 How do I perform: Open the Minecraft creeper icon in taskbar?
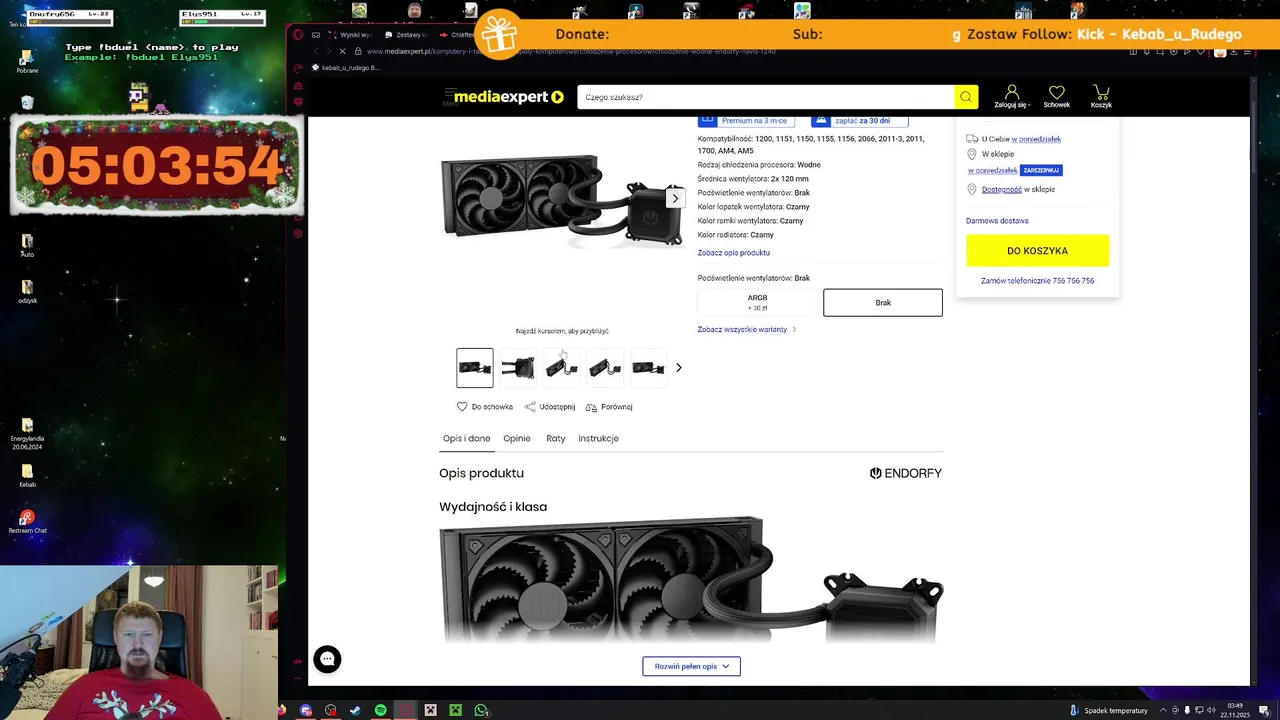point(455,710)
